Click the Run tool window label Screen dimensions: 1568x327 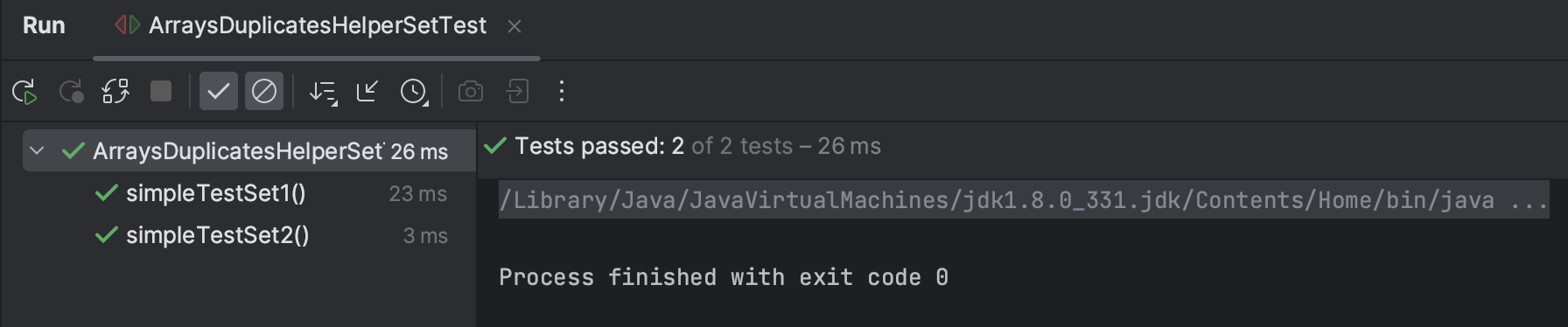(x=44, y=26)
